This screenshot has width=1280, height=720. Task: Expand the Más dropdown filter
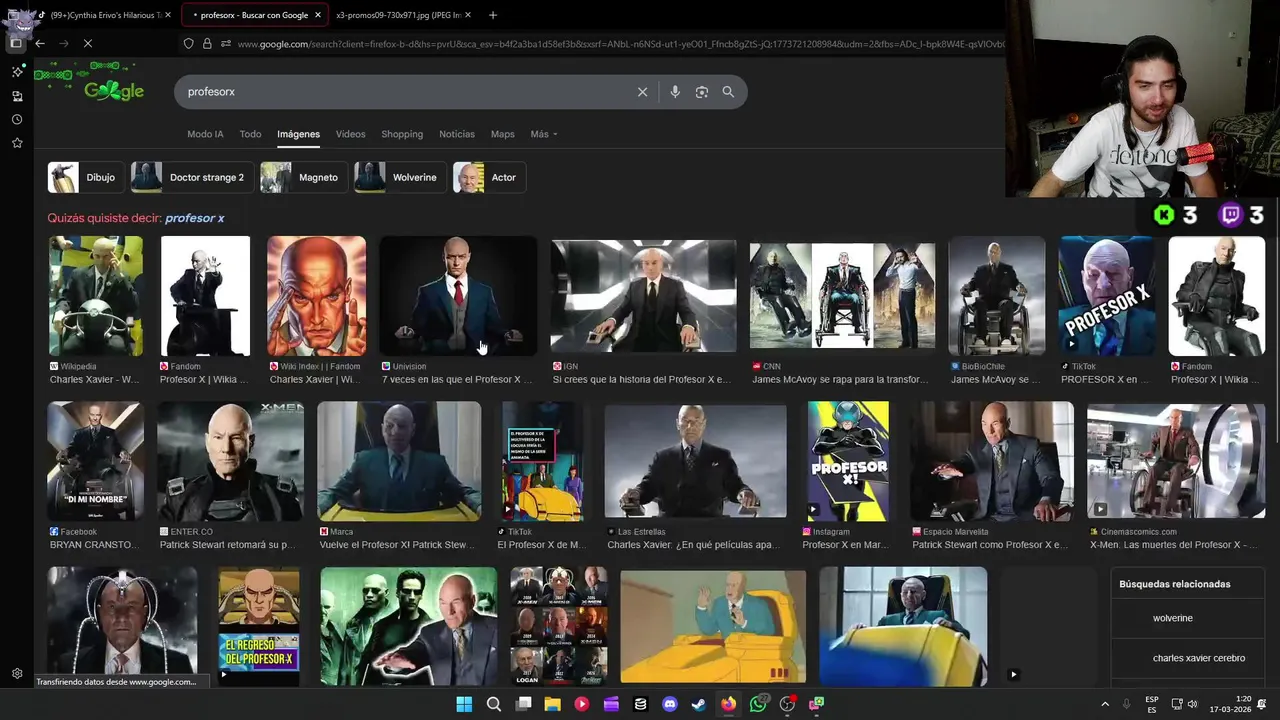(544, 134)
